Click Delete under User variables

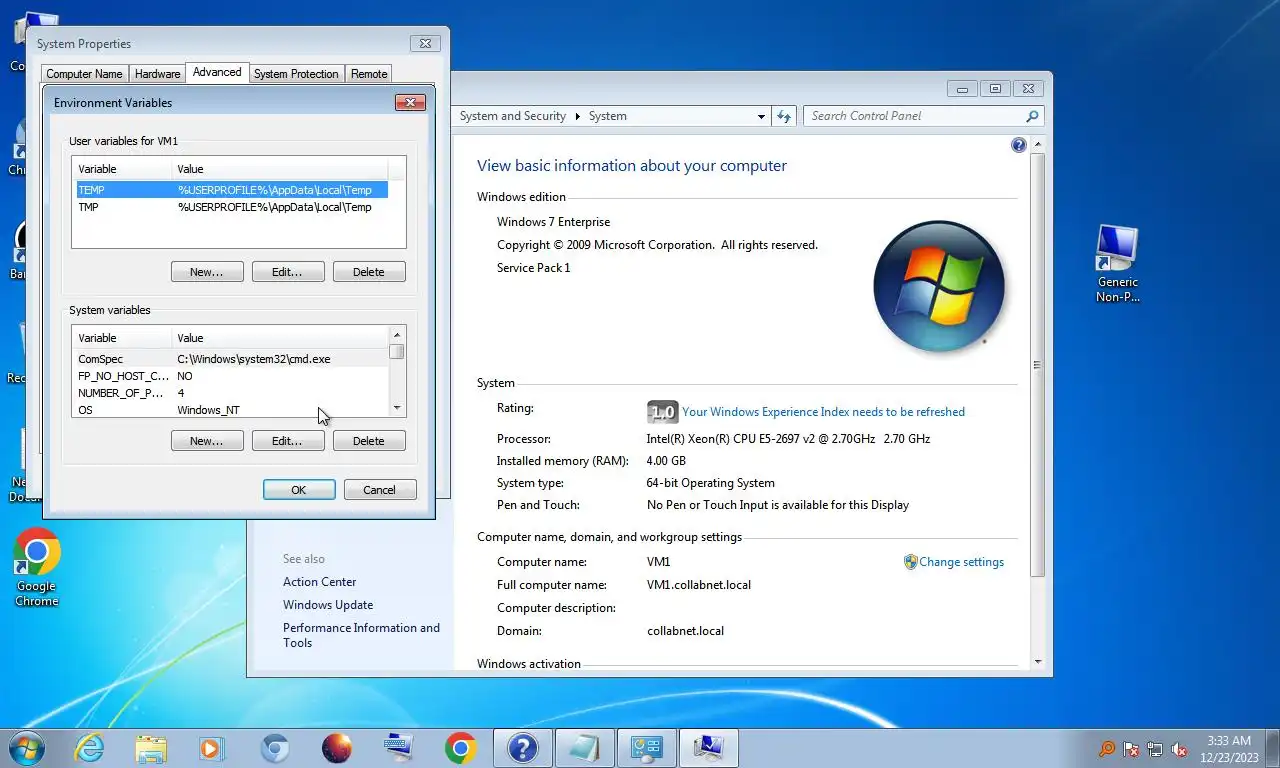368,272
